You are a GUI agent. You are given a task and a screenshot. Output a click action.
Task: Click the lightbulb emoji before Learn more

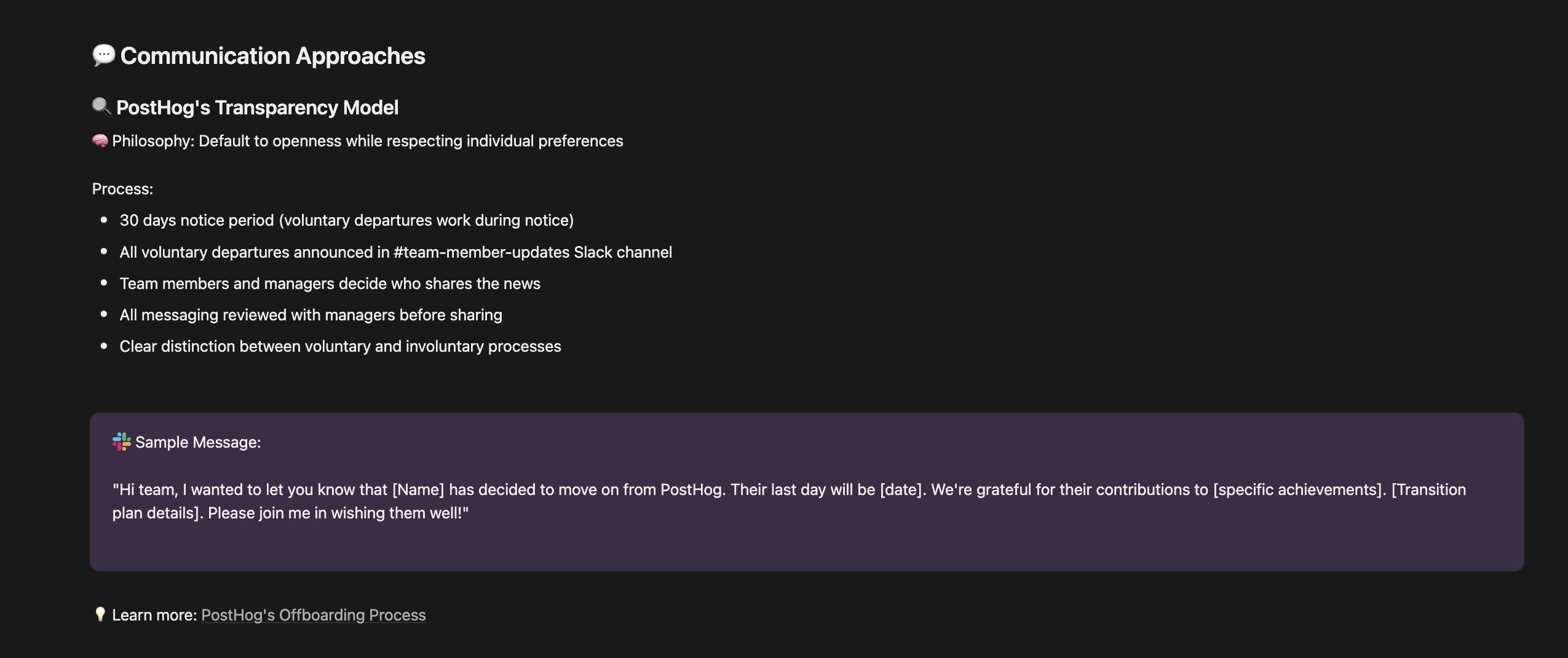[x=100, y=614]
